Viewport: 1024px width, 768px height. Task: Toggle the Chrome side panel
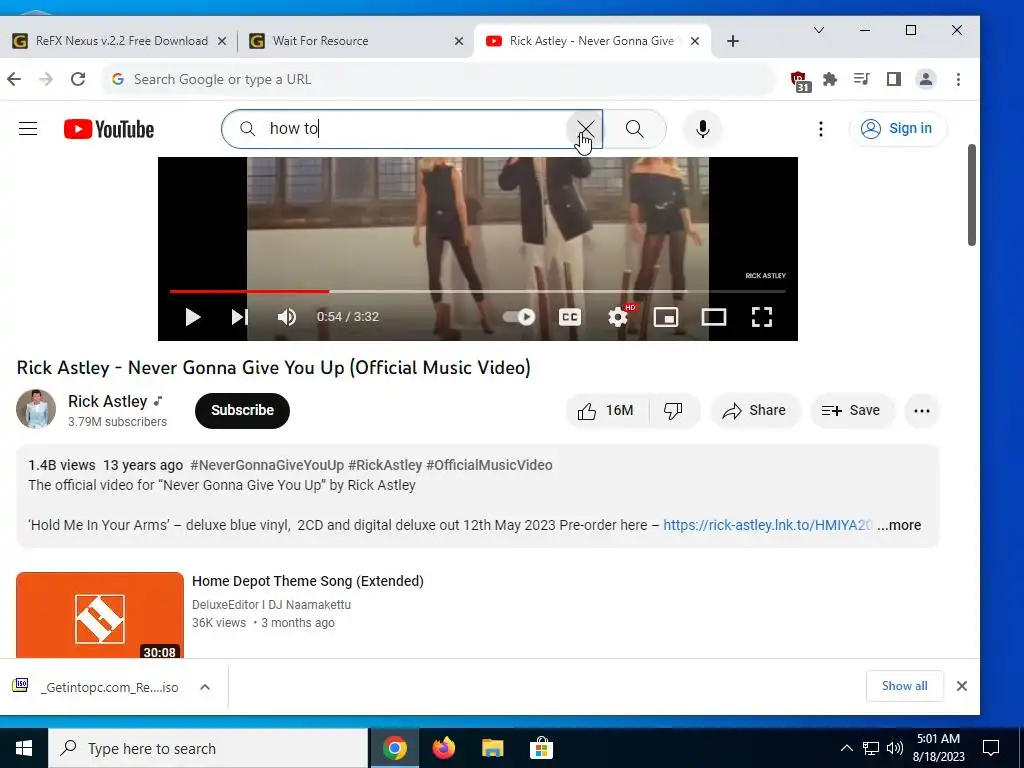893,79
